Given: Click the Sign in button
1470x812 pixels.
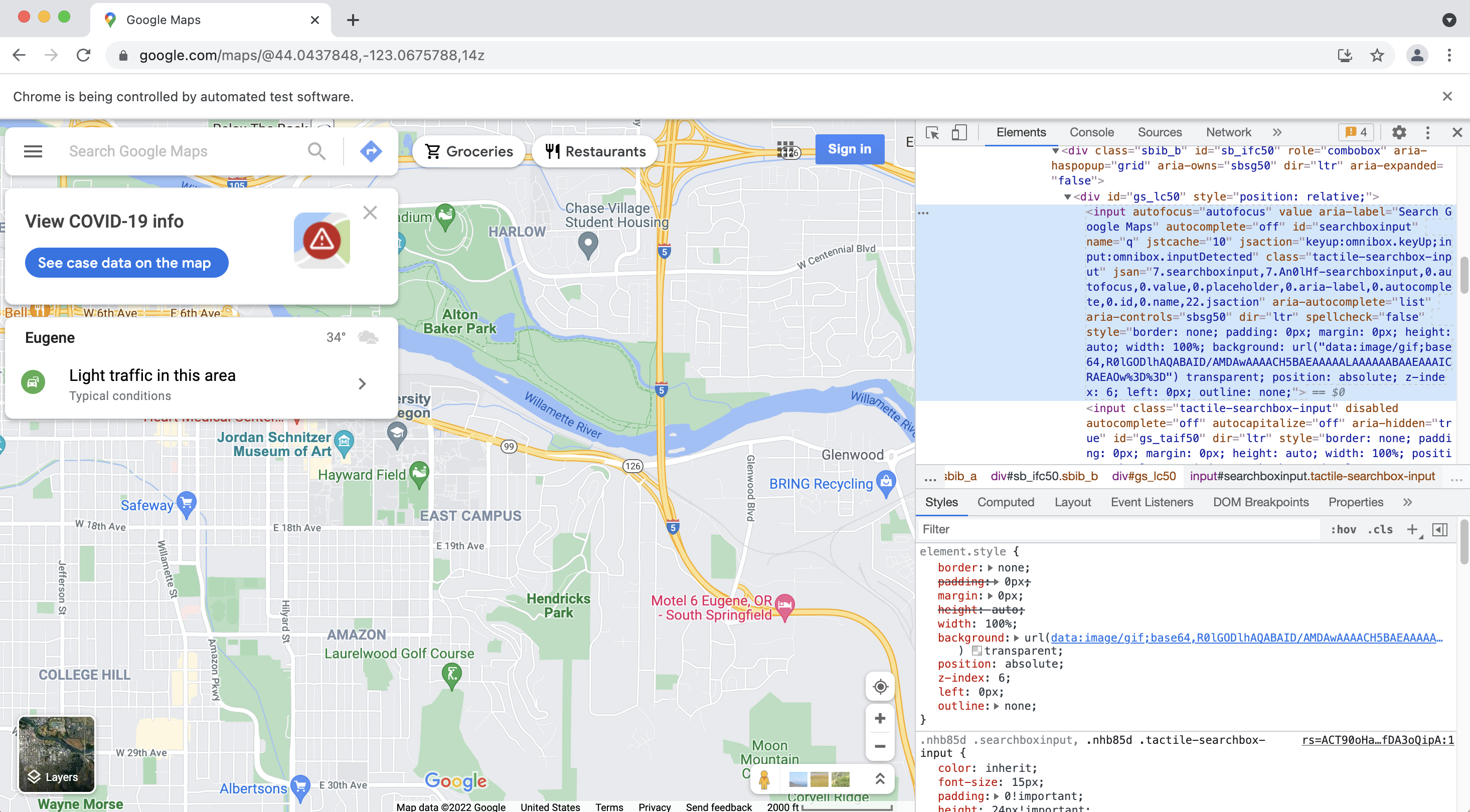Looking at the screenshot, I should tap(850, 149).
